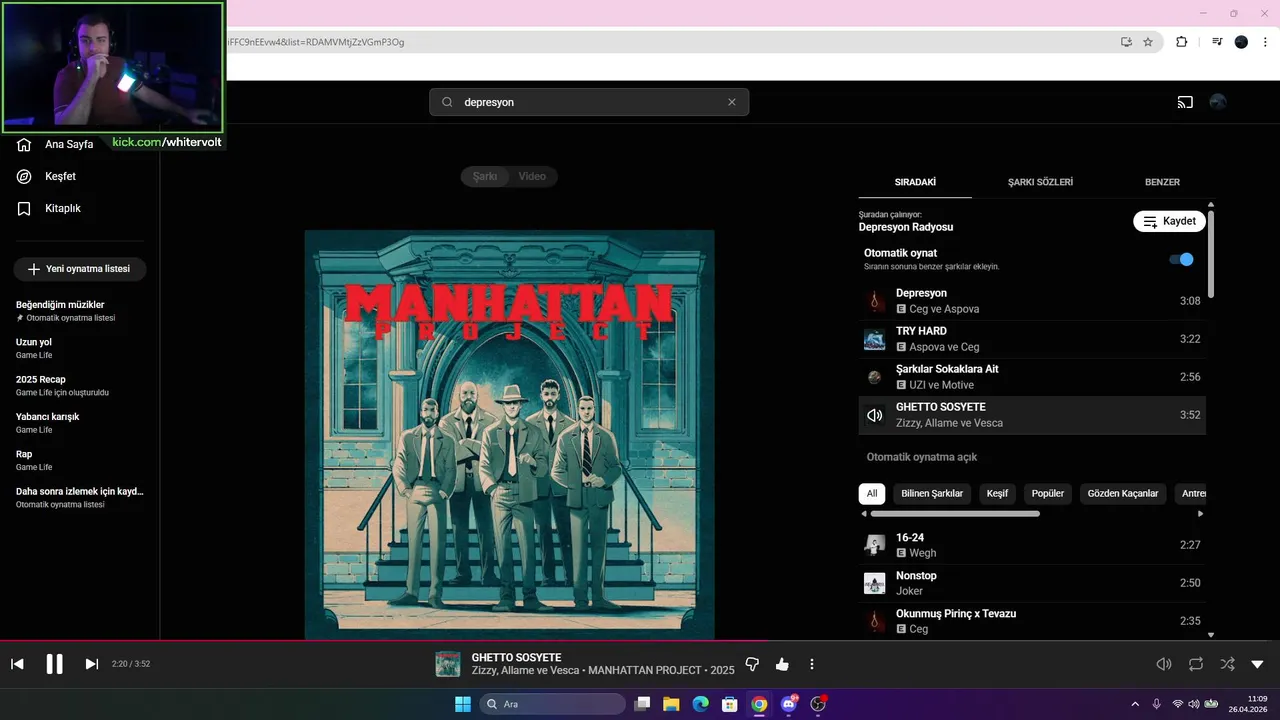
Task: Click the queue panel vertical scrollbar
Action: point(1211,253)
